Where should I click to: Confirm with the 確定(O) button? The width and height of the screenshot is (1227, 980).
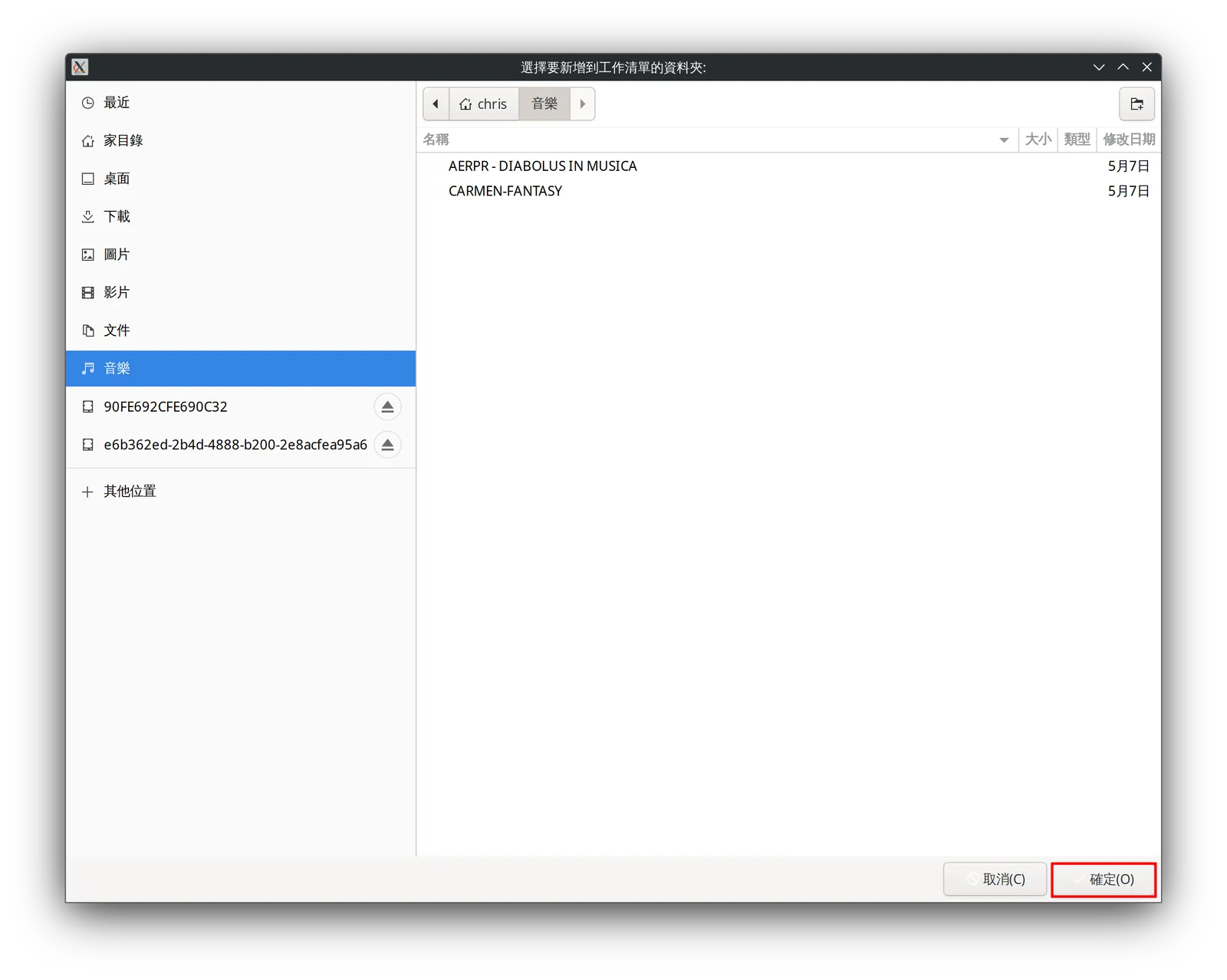coord(1104,880)
